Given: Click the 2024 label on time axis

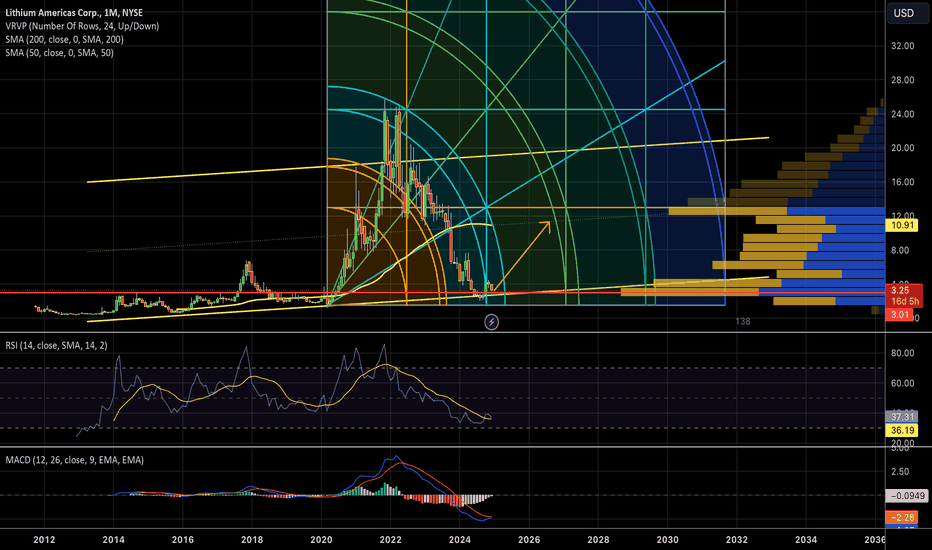Looking at the screenshot, I should 459,540.
